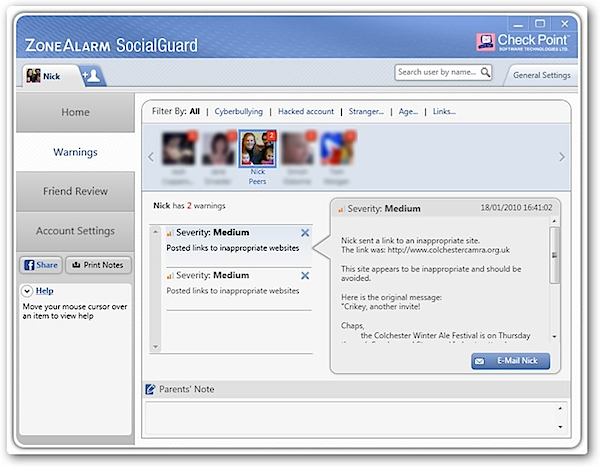
Task: Collapse the Help panel chevron
Action: click(27, 291)
